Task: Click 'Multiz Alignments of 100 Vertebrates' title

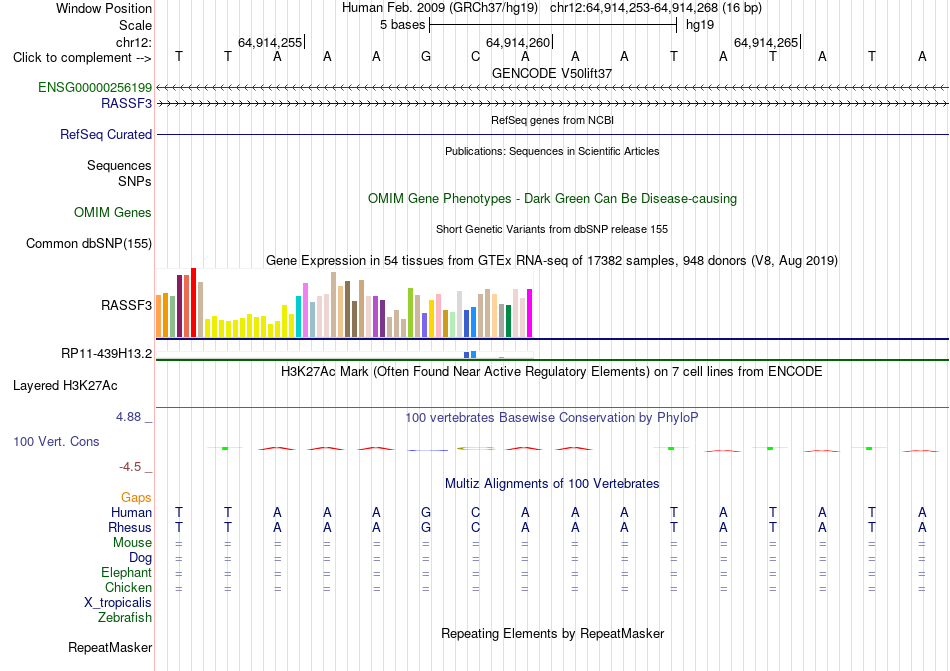Action: coord(552,483)
